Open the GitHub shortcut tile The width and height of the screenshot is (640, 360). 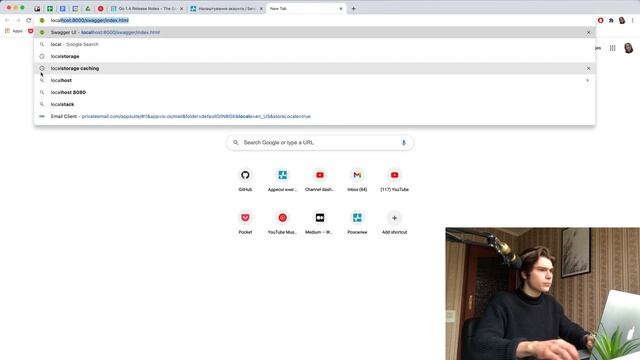click(x=245, y=180)
